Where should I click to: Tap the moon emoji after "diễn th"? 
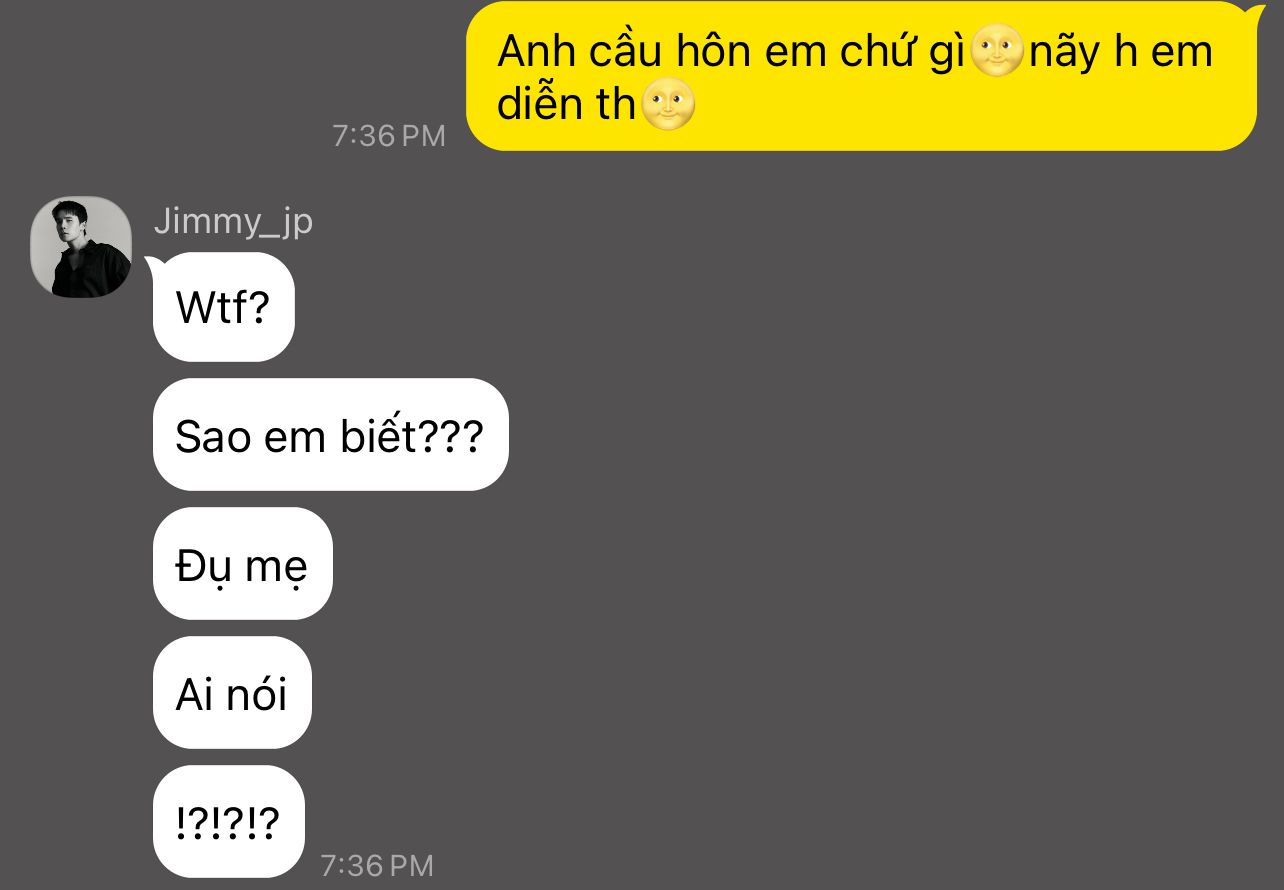667,105
